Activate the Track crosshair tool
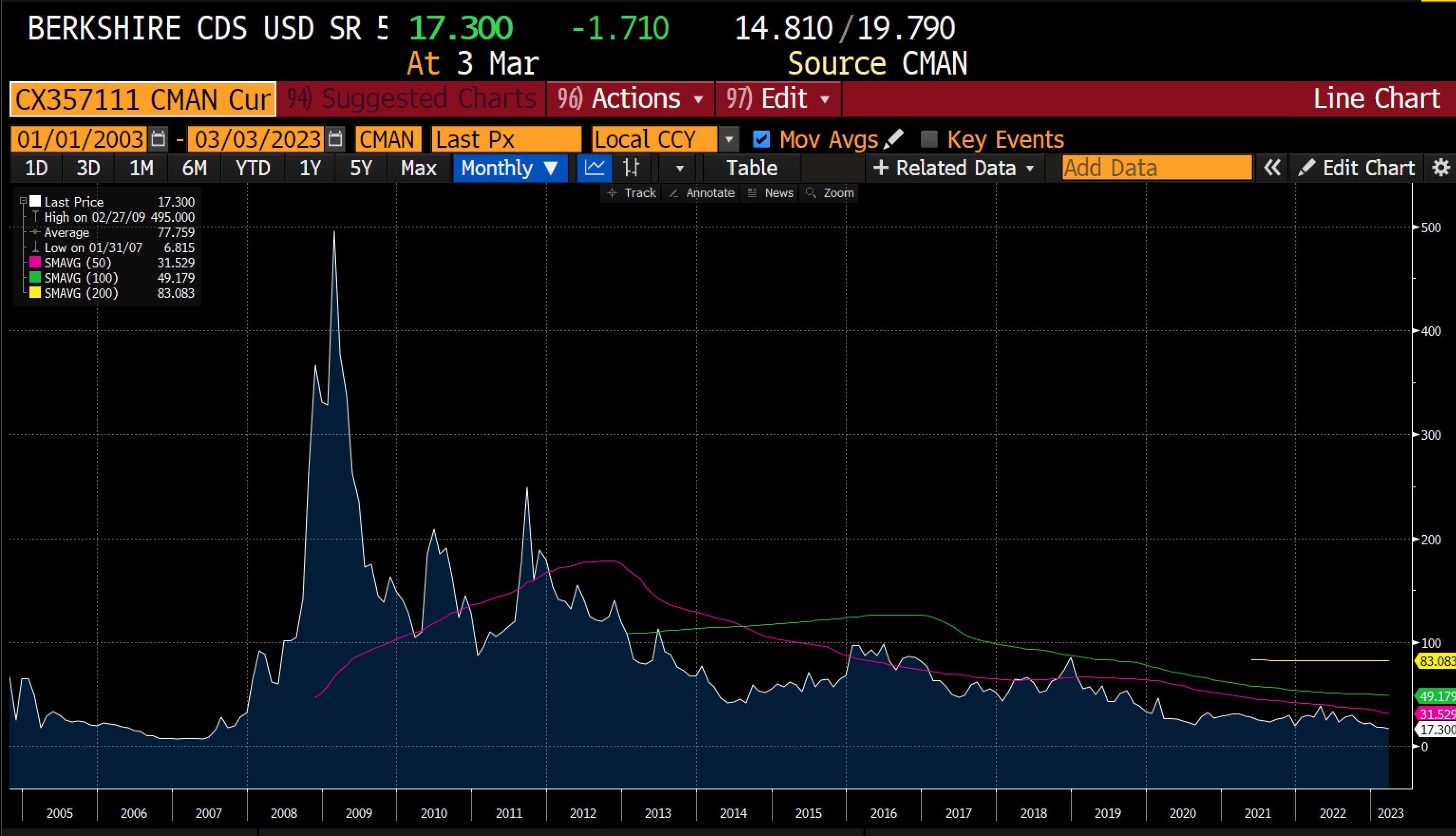This screenshot has width=1456, height=836. pos(631,193)
